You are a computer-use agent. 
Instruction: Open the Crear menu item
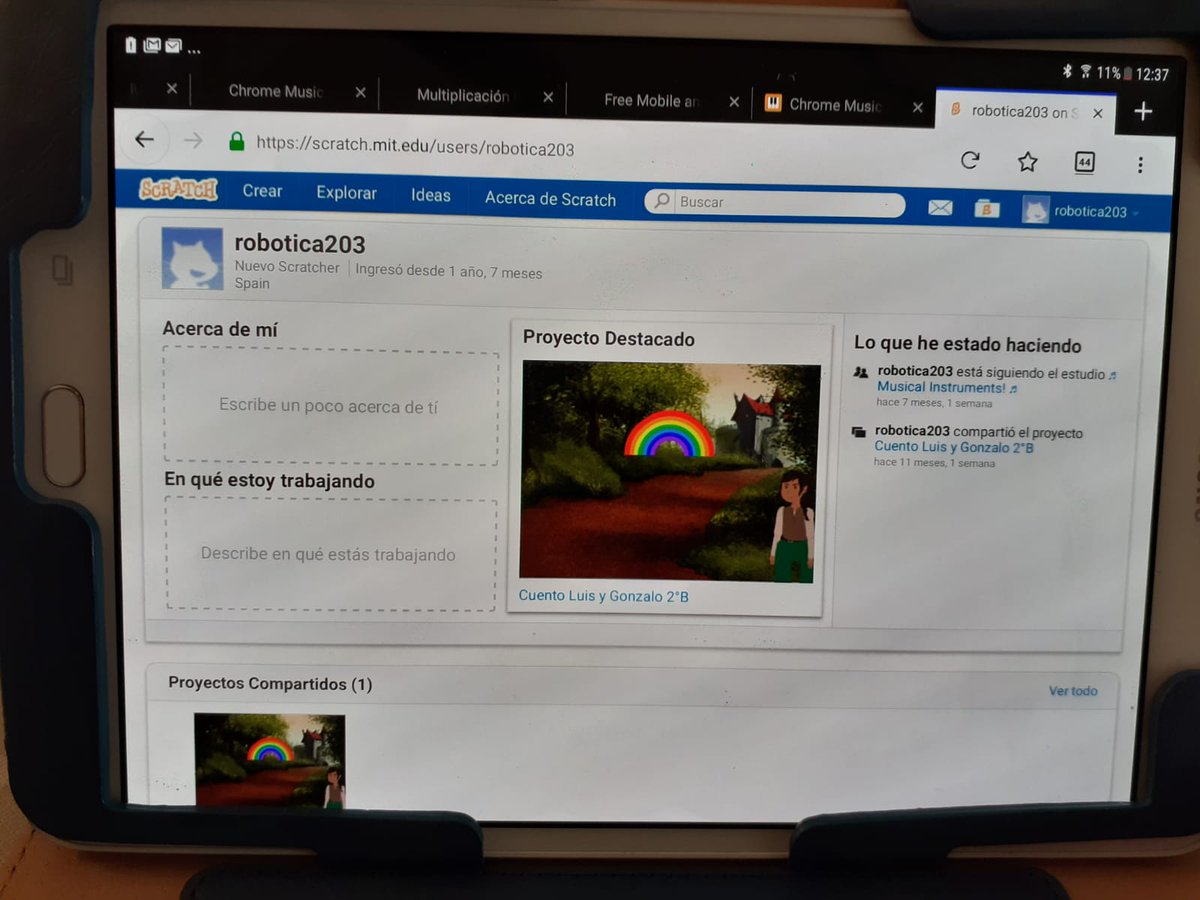pyautogui.click(x=262, y=191)
